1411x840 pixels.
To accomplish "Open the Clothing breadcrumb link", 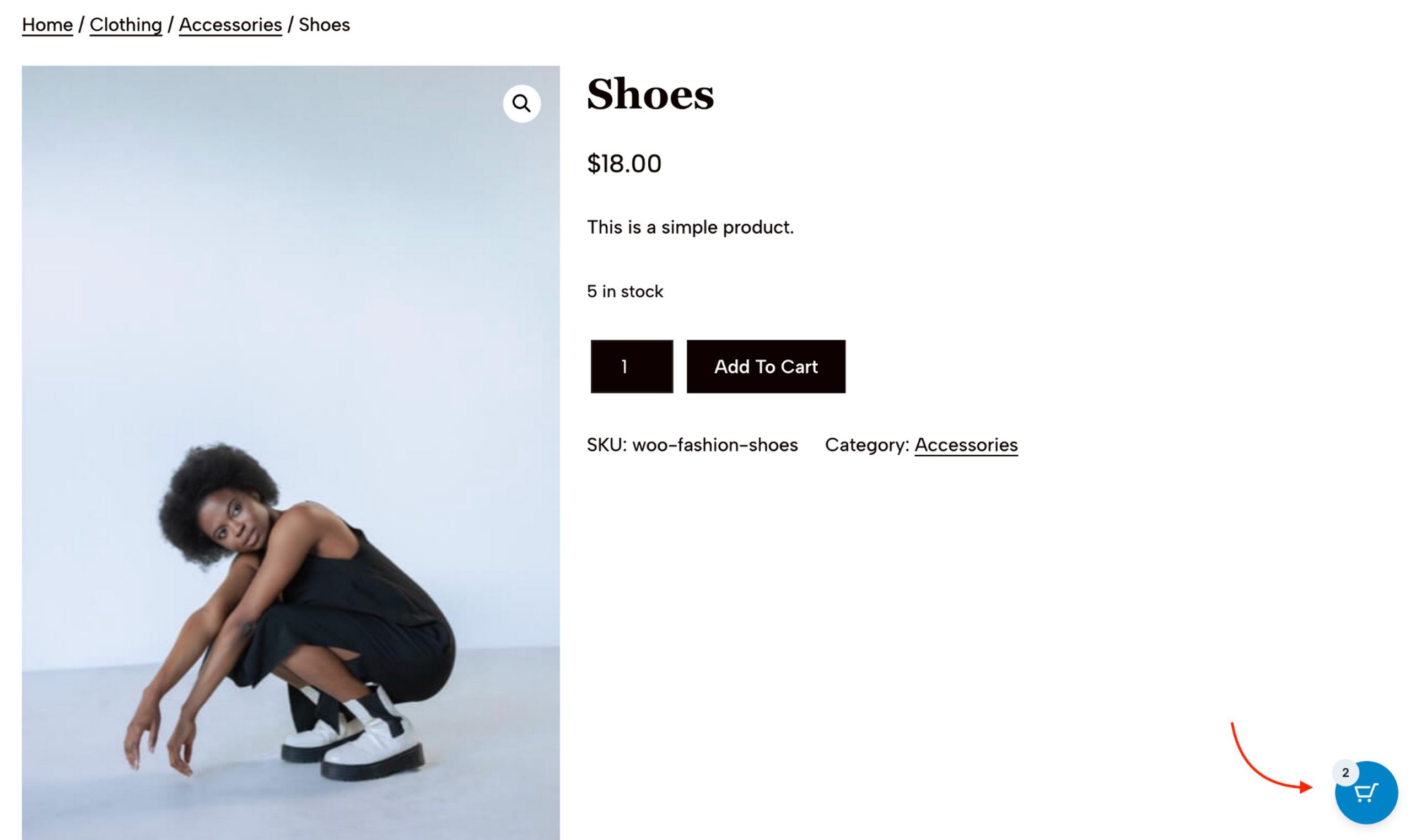I will tap(126, 25).
